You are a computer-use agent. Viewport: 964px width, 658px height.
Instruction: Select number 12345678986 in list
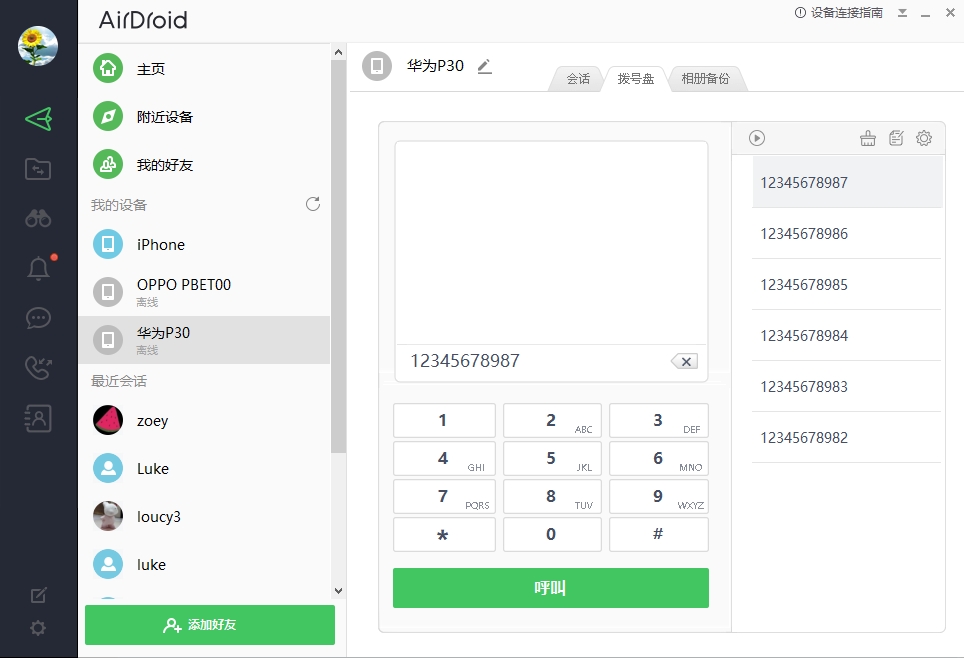pos(847,233)
